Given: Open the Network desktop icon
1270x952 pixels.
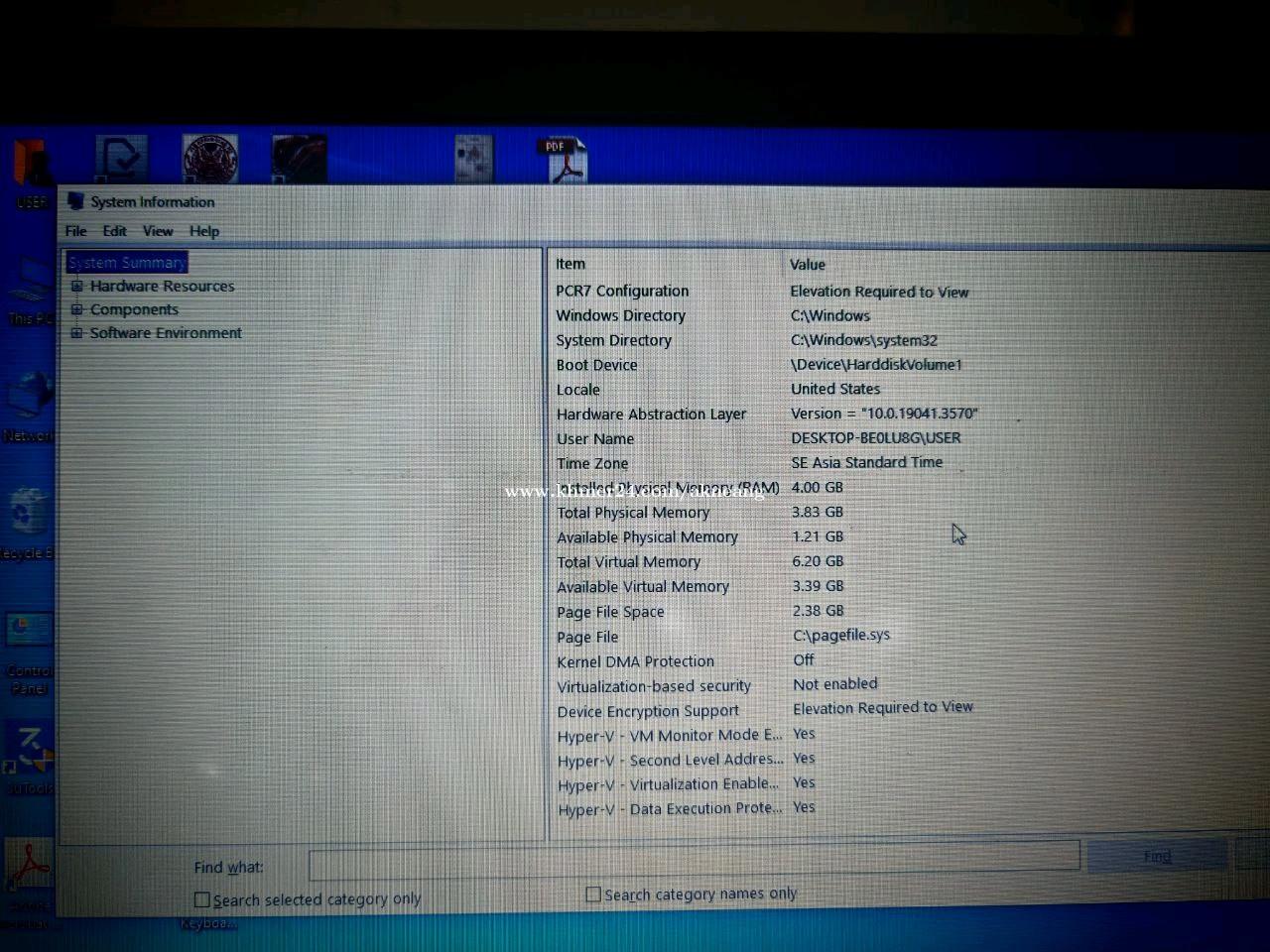Looking at the screenshot, I should (30, 407).
